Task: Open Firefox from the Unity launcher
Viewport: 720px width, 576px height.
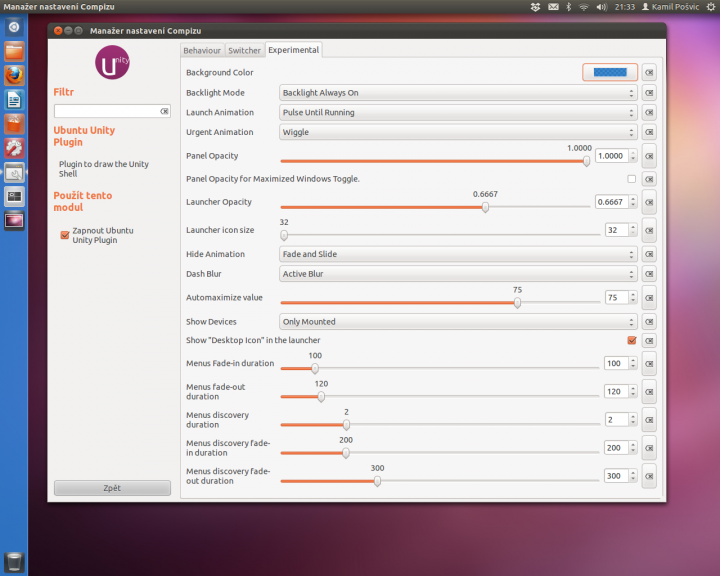Action: [x=14, y=75]
